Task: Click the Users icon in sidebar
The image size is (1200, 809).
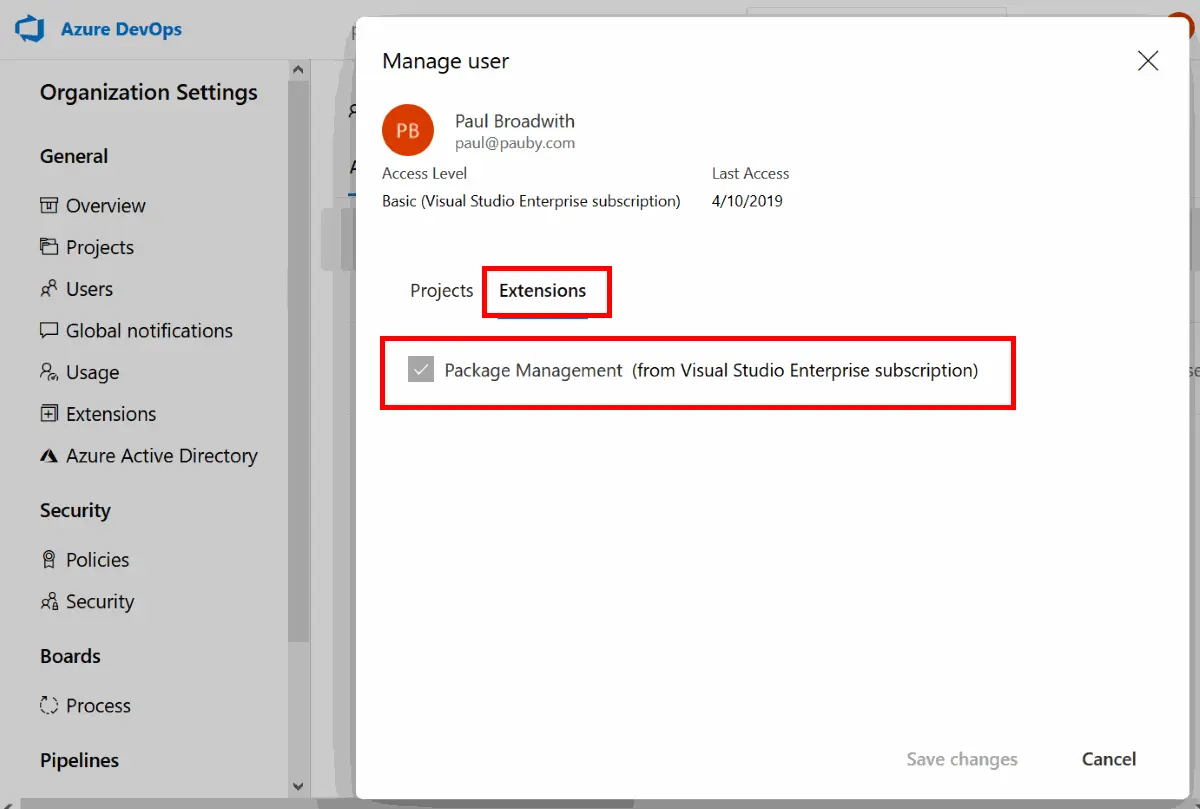Action: click(48, 289)
